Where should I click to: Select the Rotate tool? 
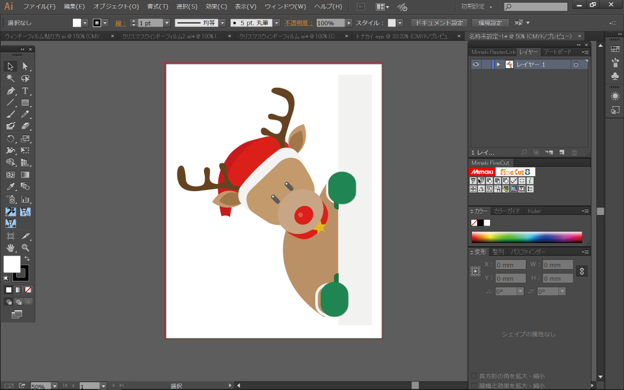click(x=10, y=139)
